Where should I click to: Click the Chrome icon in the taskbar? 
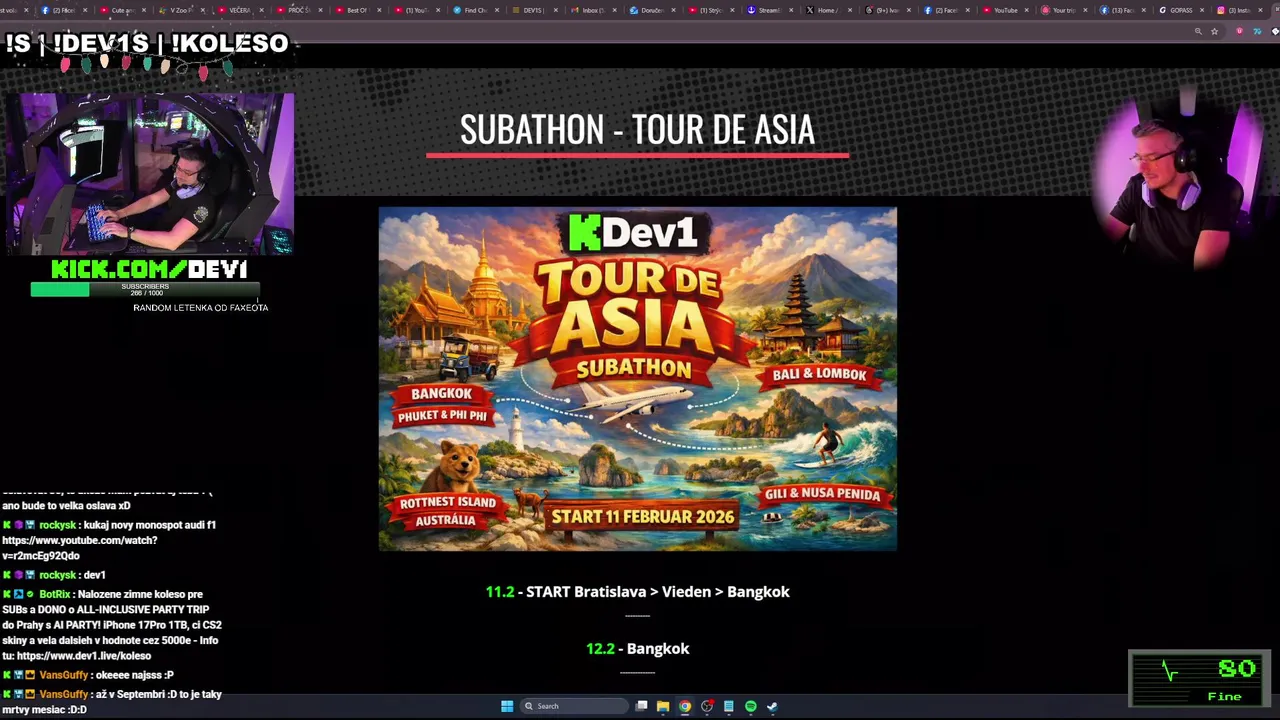click(x=685, y=706)
